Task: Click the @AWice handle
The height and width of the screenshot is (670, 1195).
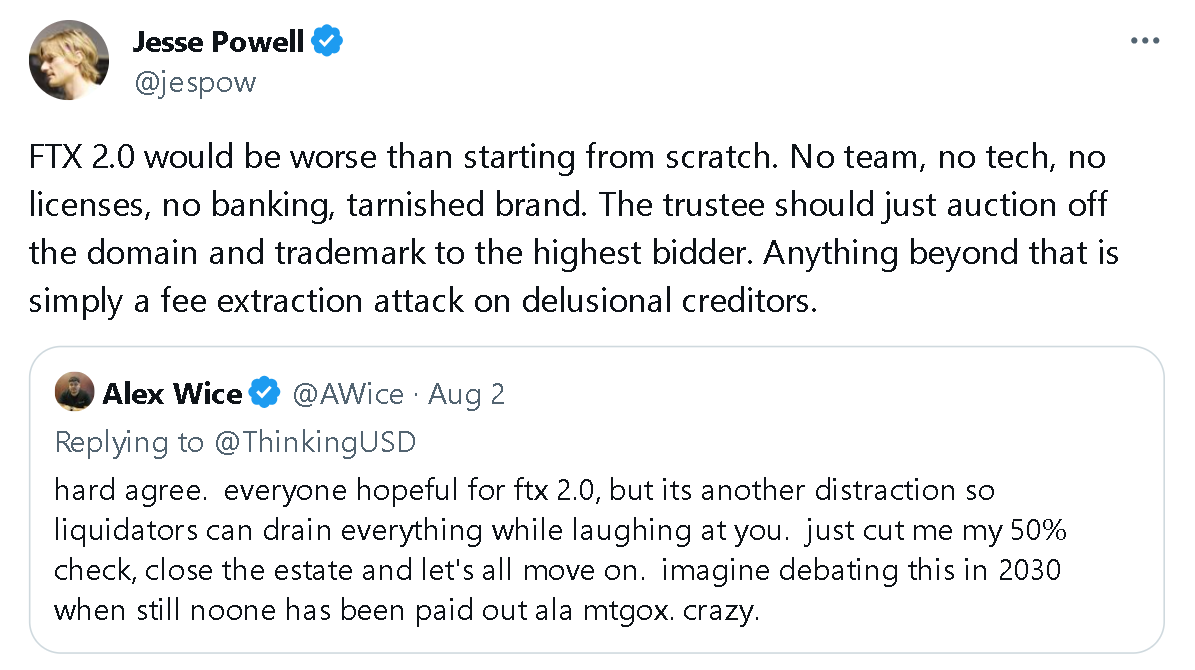Action: point(347,394)
